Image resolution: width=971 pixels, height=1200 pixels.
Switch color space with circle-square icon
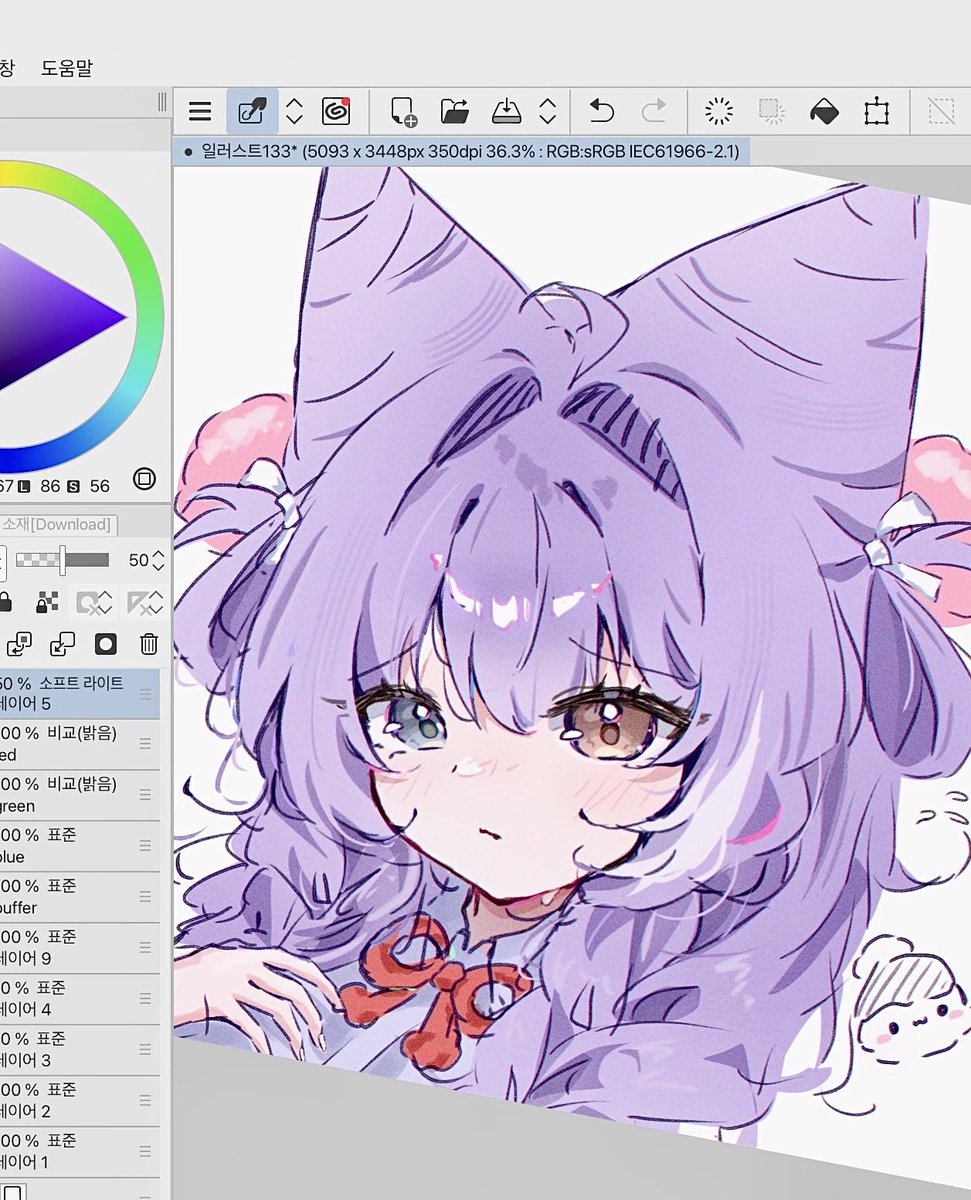tap(144, 479)
